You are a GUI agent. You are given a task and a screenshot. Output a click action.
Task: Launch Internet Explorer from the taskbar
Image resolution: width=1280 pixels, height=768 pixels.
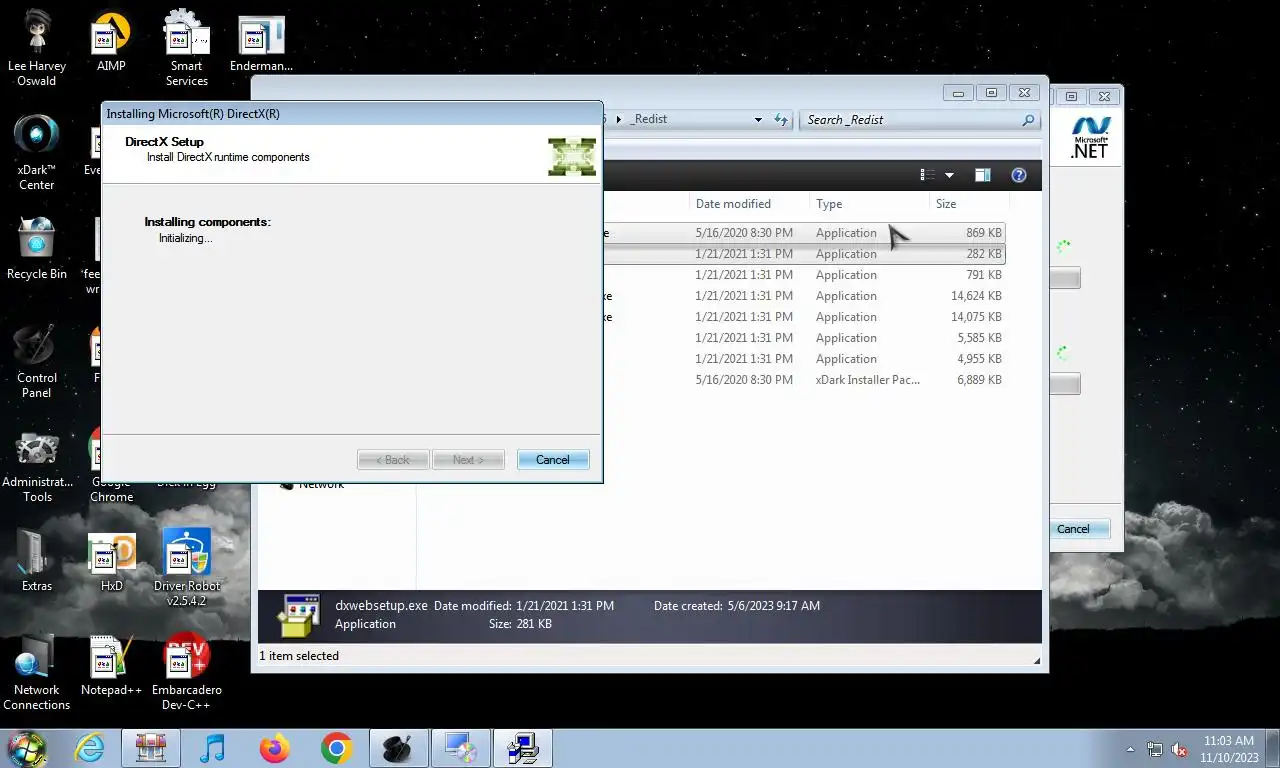[89, 748]
